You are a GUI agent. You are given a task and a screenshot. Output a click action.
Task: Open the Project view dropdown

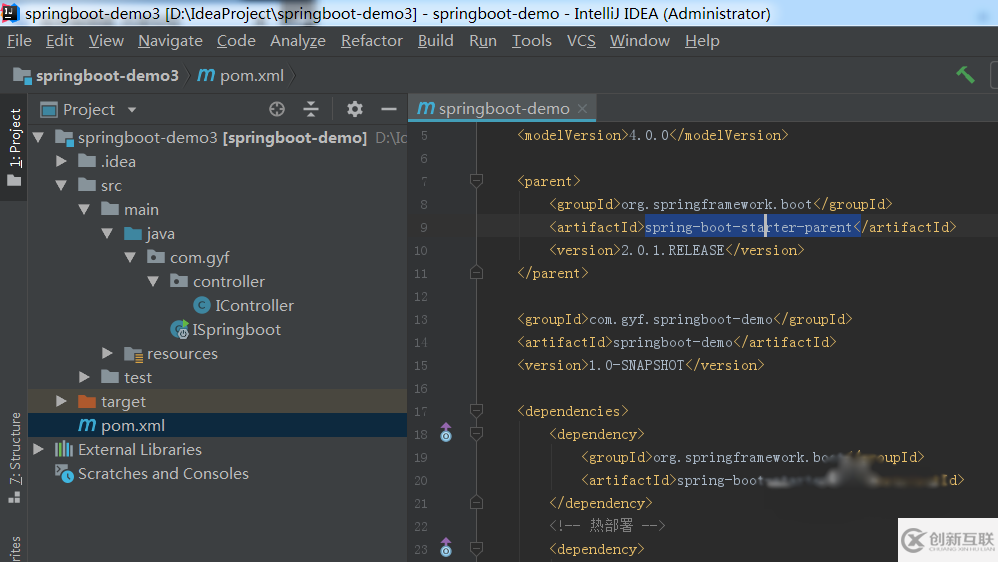tap(132, 110)
